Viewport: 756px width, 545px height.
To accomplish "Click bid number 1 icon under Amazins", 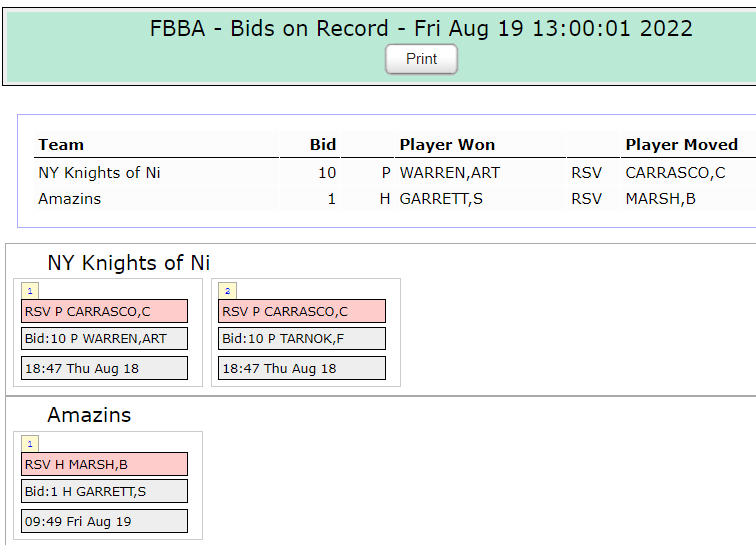I will click(30, 444).
